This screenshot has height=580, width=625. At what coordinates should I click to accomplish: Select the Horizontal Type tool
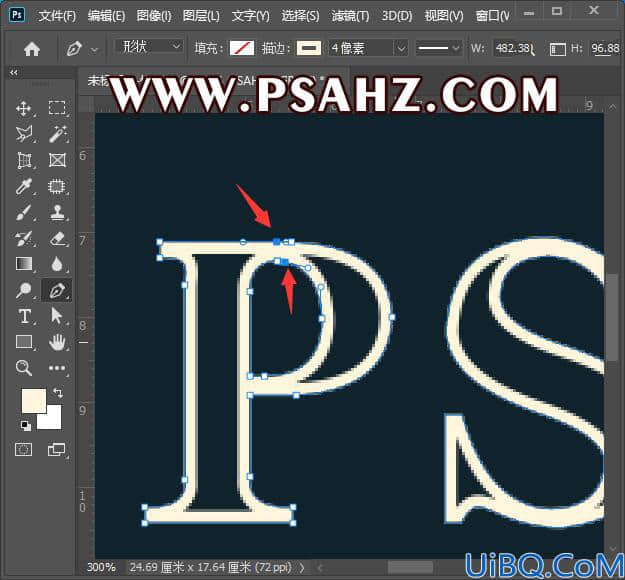click(x=24, y=316)
